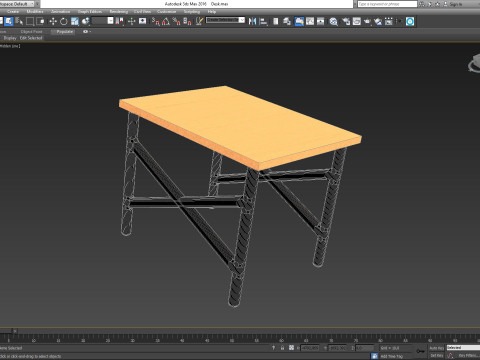Viewport: 480px width, 360px height.
Task: Click Add Time Tag
Action: click(391, 356)
